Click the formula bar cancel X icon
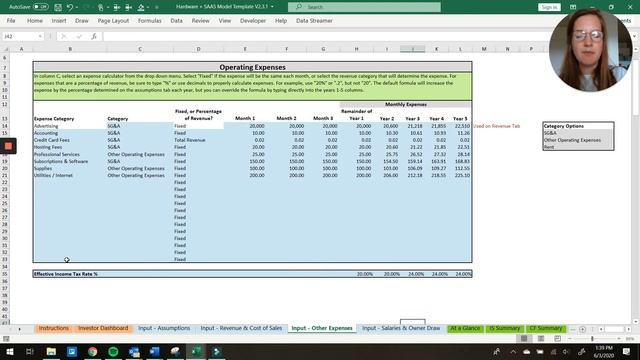 coord(64,36)
